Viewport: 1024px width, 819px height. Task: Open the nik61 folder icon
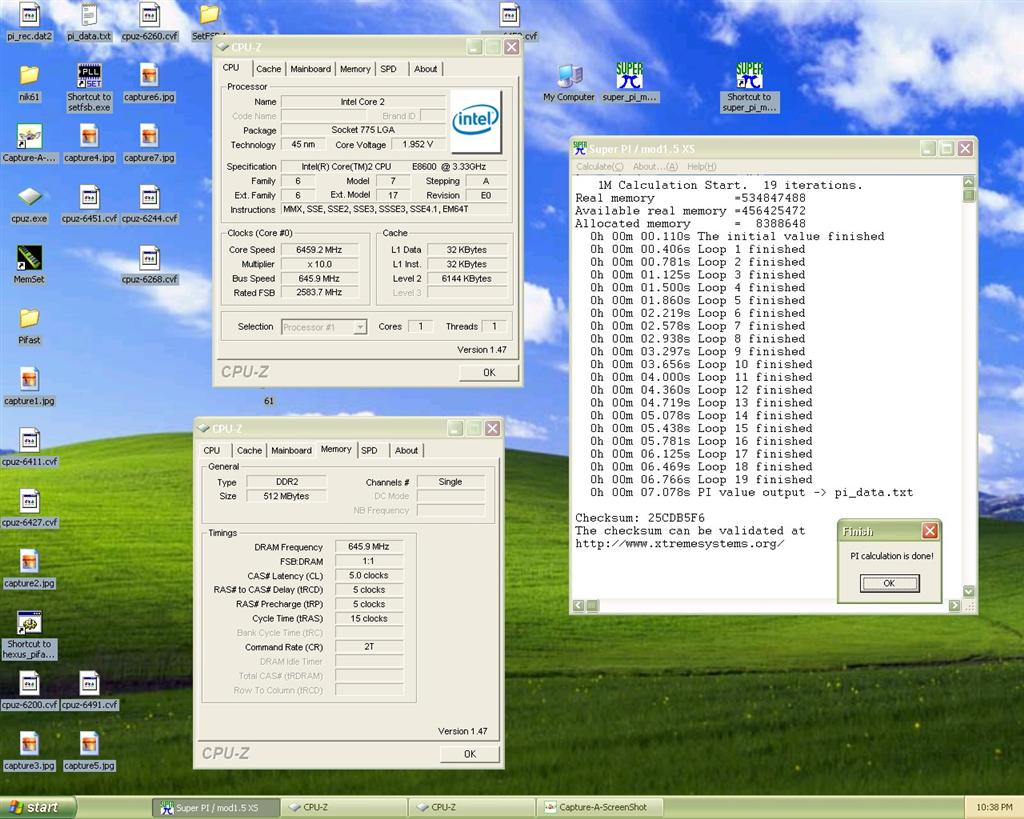tap(29, 83)
